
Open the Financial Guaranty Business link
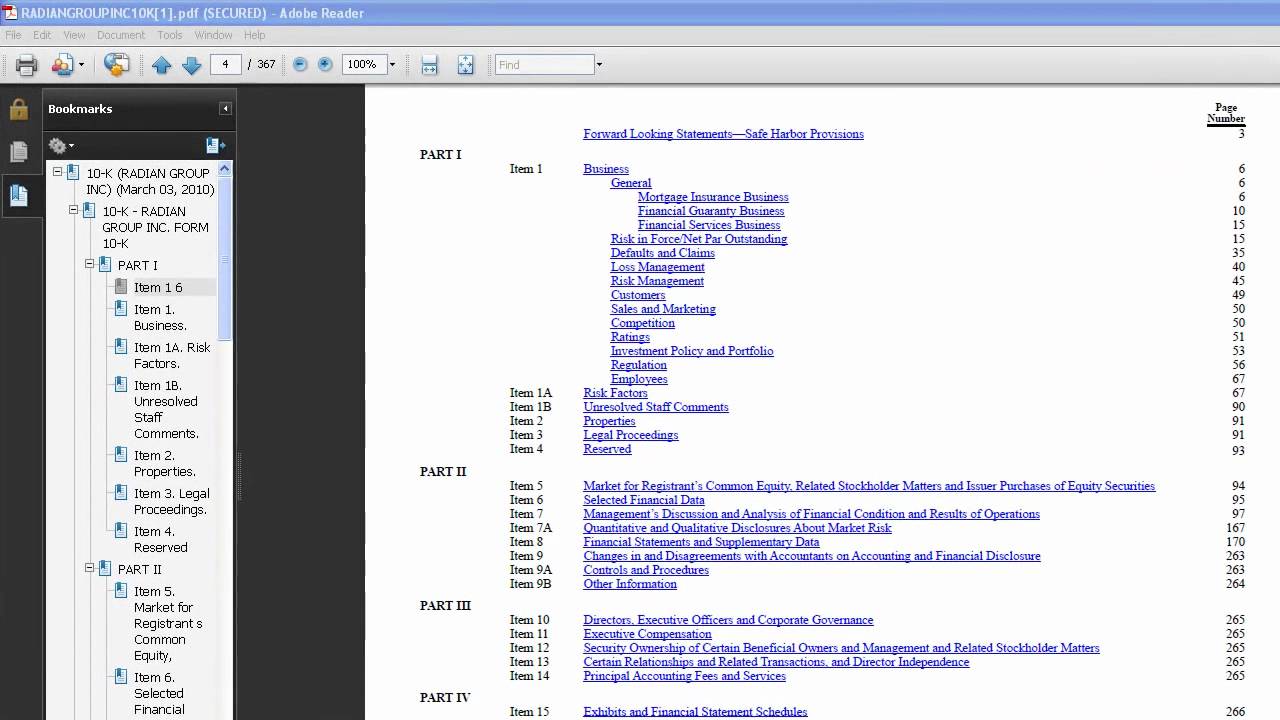point(711,211)
